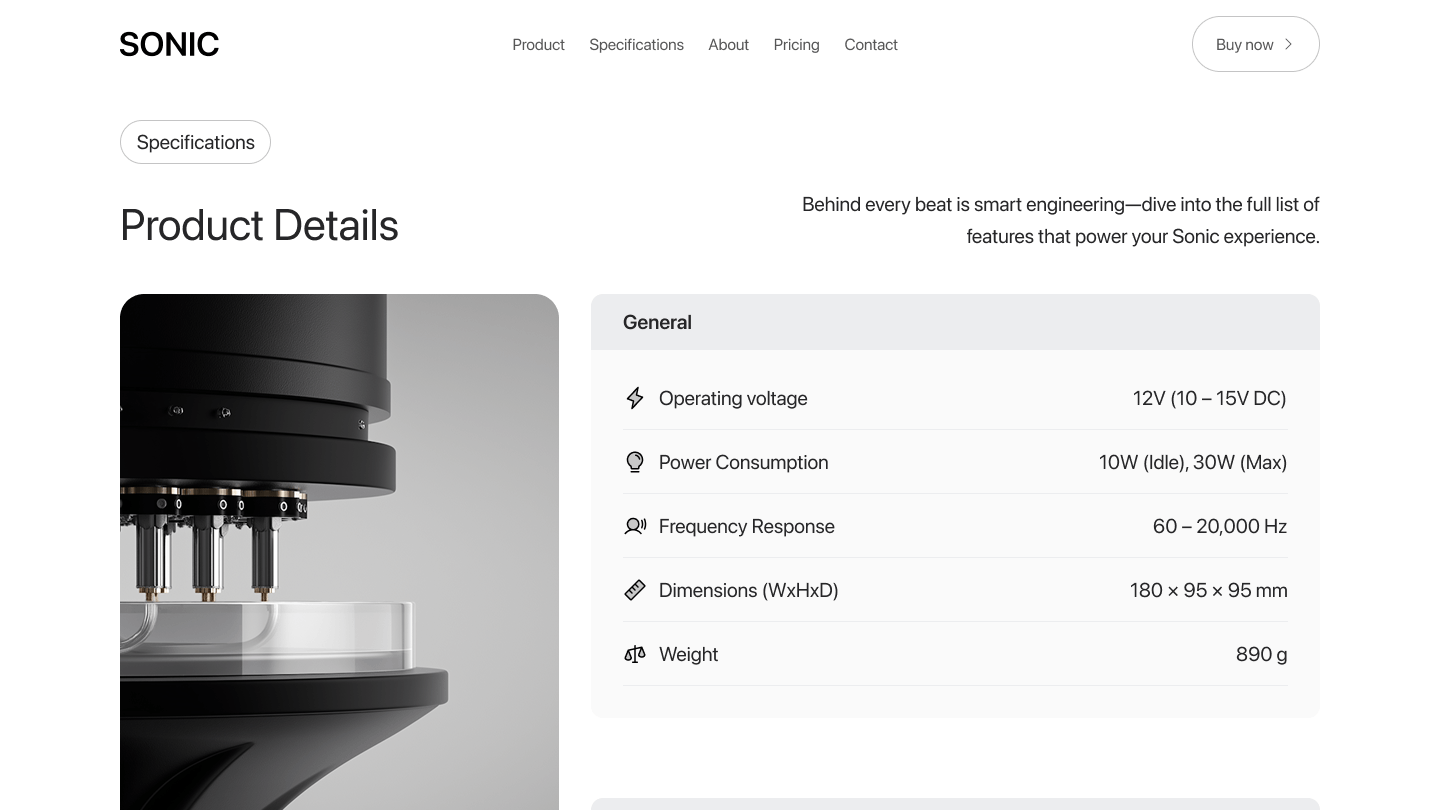
Task: Open the Product menu item
Action: (x=538, y=45)
